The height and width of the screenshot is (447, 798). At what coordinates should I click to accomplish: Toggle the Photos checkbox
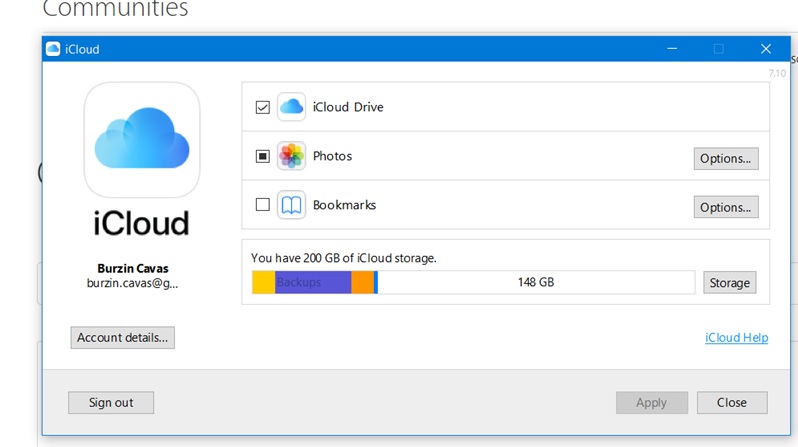[x=263, y=156]
